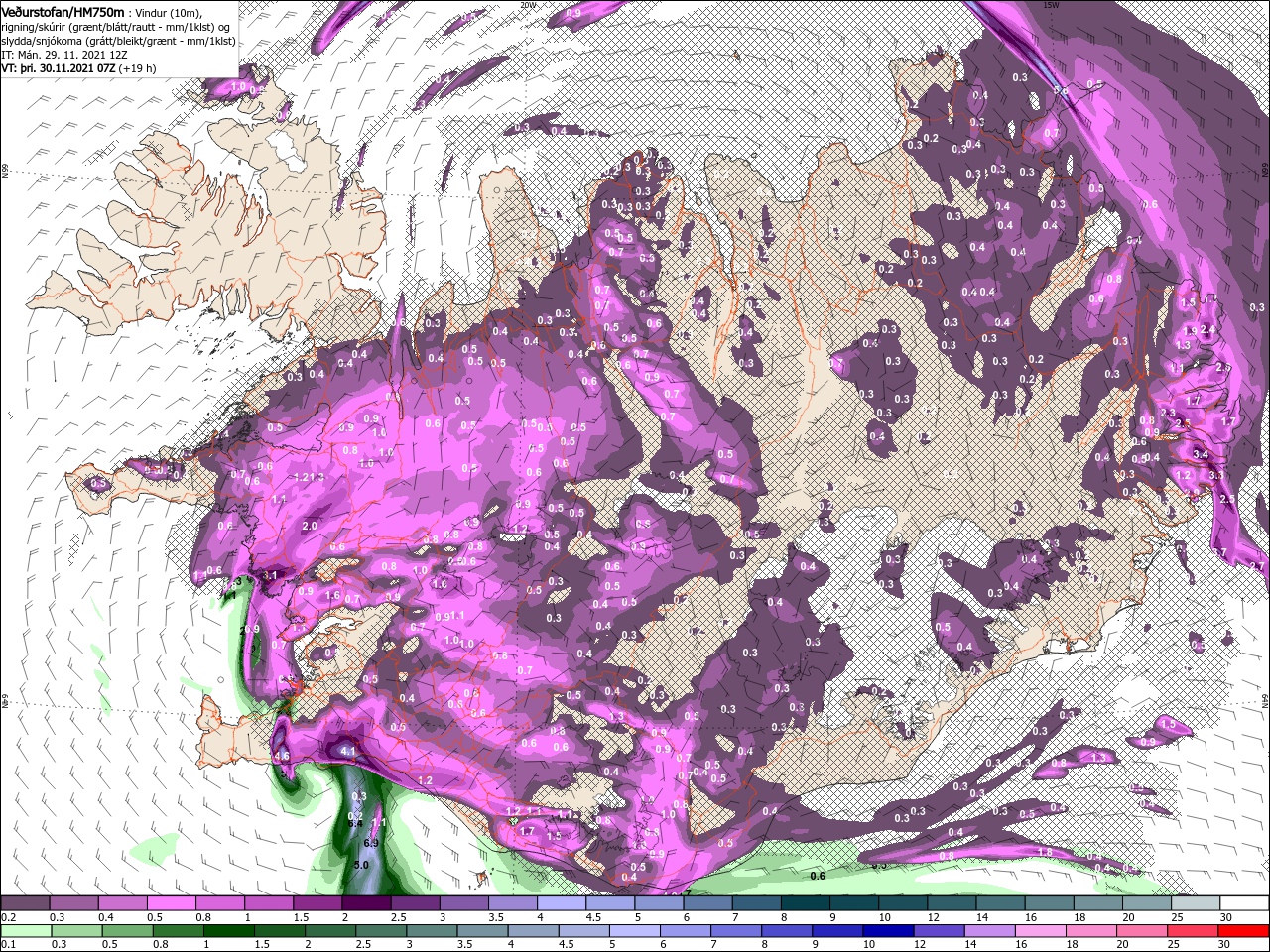Select pale green lower swatch labeled 0.1
The width and height of the screenshot is (1270, 952).
coord(25,930)
